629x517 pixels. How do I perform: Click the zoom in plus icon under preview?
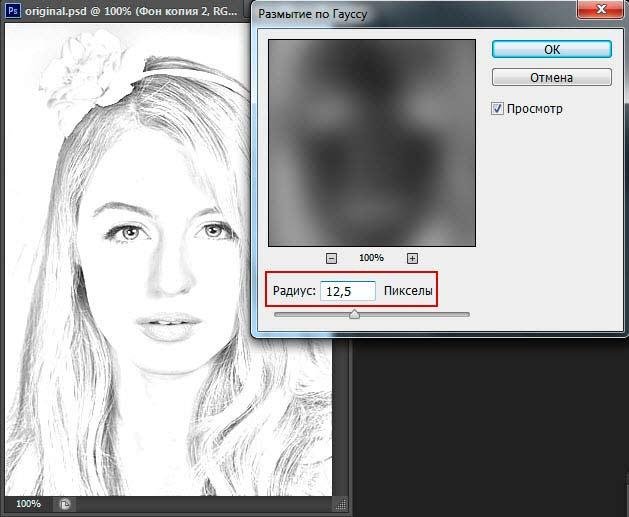[411, 258]
